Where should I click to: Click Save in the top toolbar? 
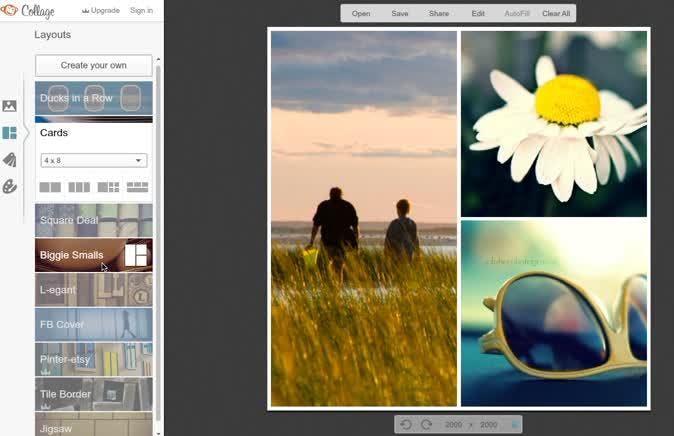coord(400,14)
